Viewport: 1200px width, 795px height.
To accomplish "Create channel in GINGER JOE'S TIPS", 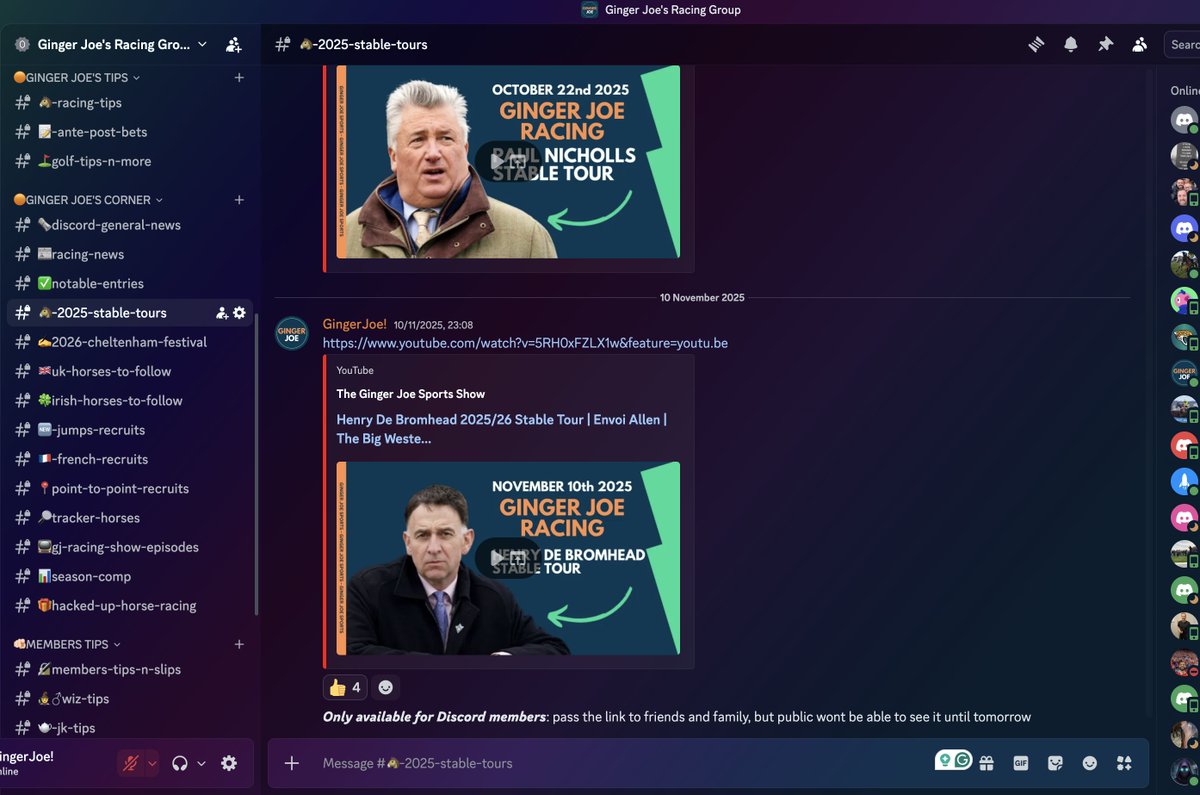I will click(239, 77).
